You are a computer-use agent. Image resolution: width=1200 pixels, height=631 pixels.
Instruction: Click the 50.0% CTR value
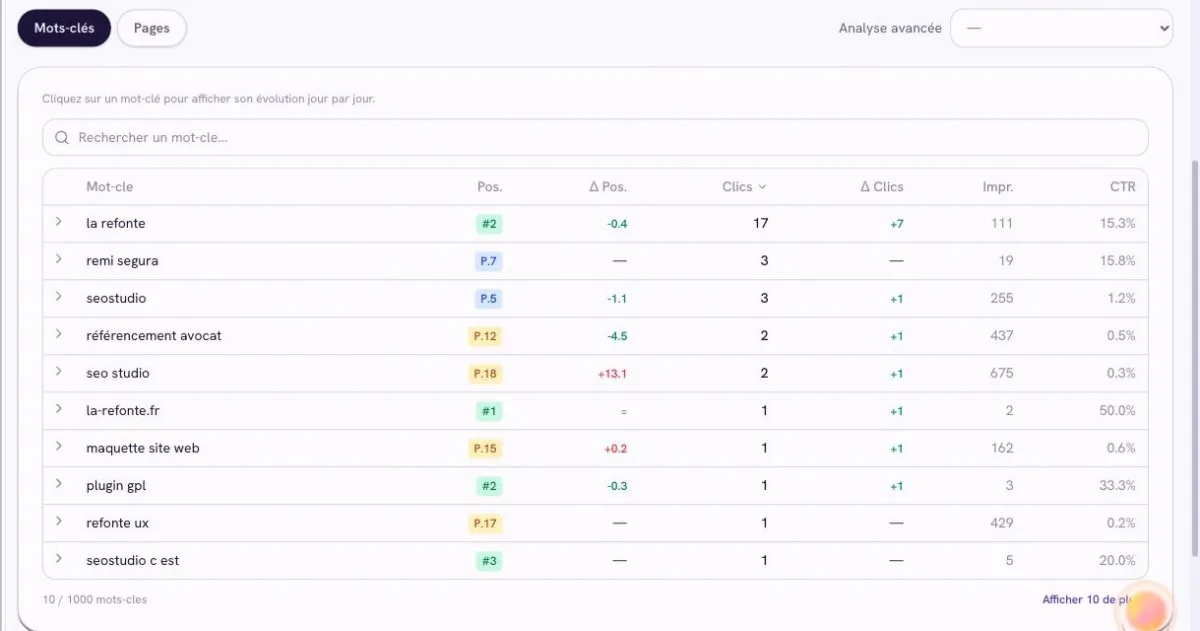pos(1118,411)
